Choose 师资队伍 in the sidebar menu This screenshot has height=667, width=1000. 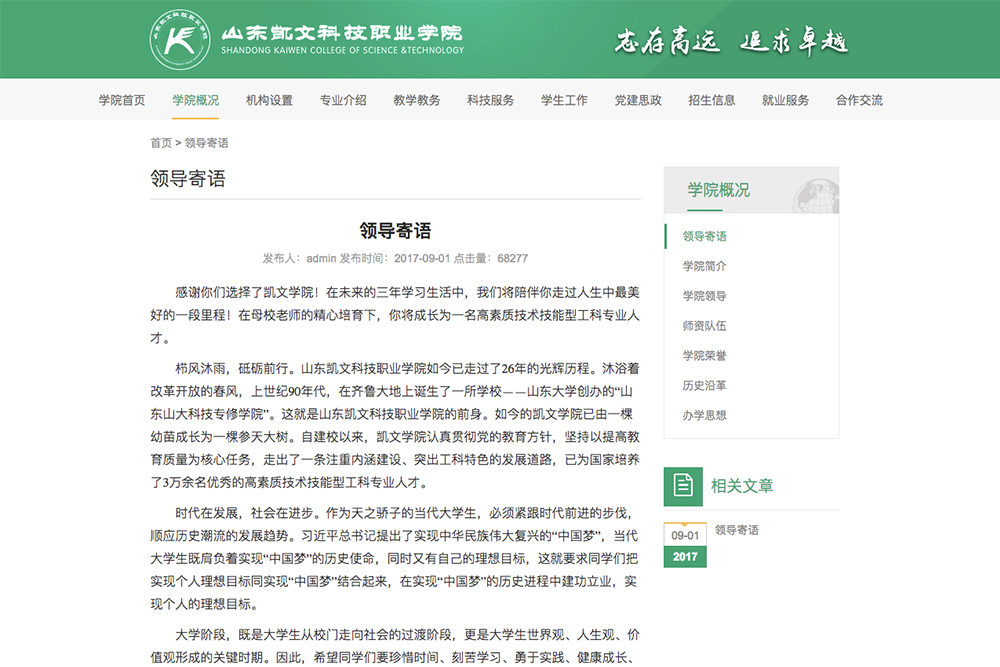click(704, 326)
